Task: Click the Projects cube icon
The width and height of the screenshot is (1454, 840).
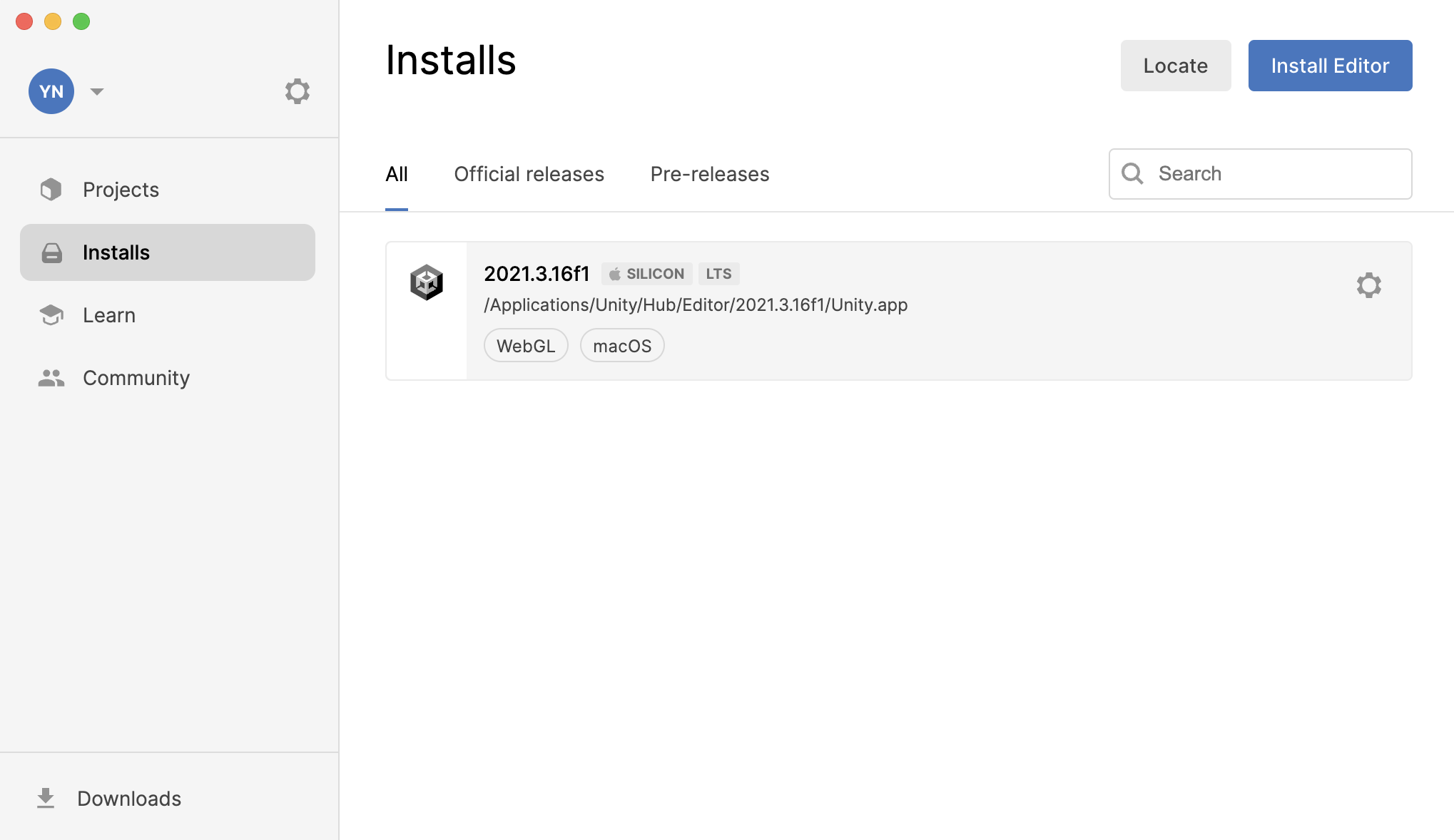Action: pos(51,190)
